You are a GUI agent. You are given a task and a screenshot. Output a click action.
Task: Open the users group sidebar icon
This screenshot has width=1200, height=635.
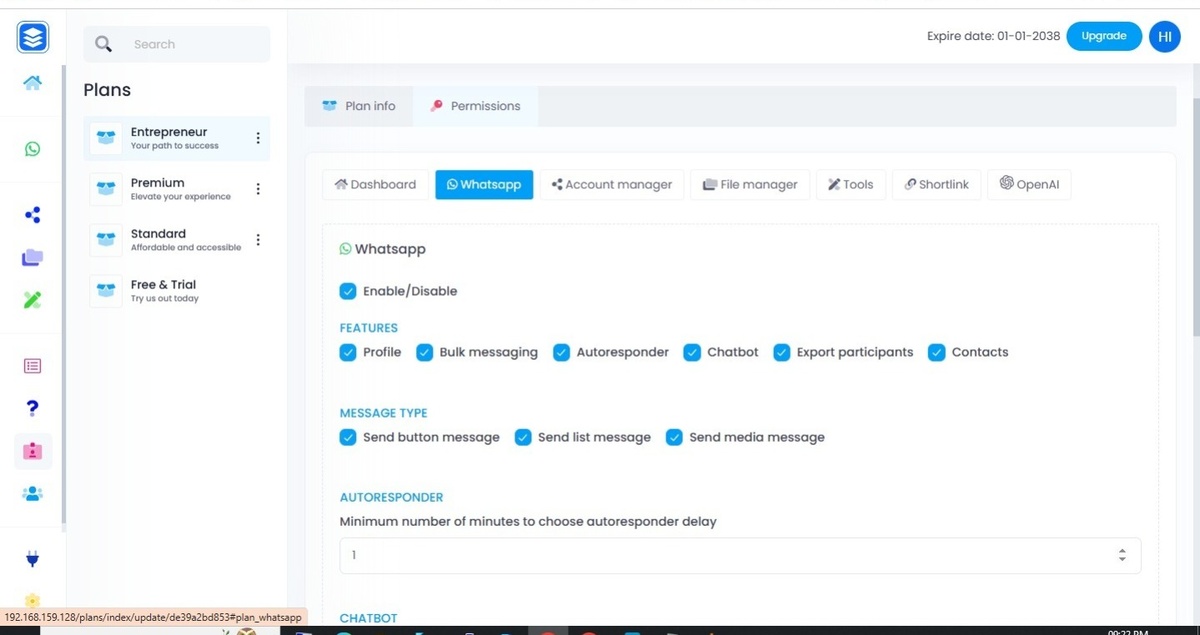(x=32, y=493)
